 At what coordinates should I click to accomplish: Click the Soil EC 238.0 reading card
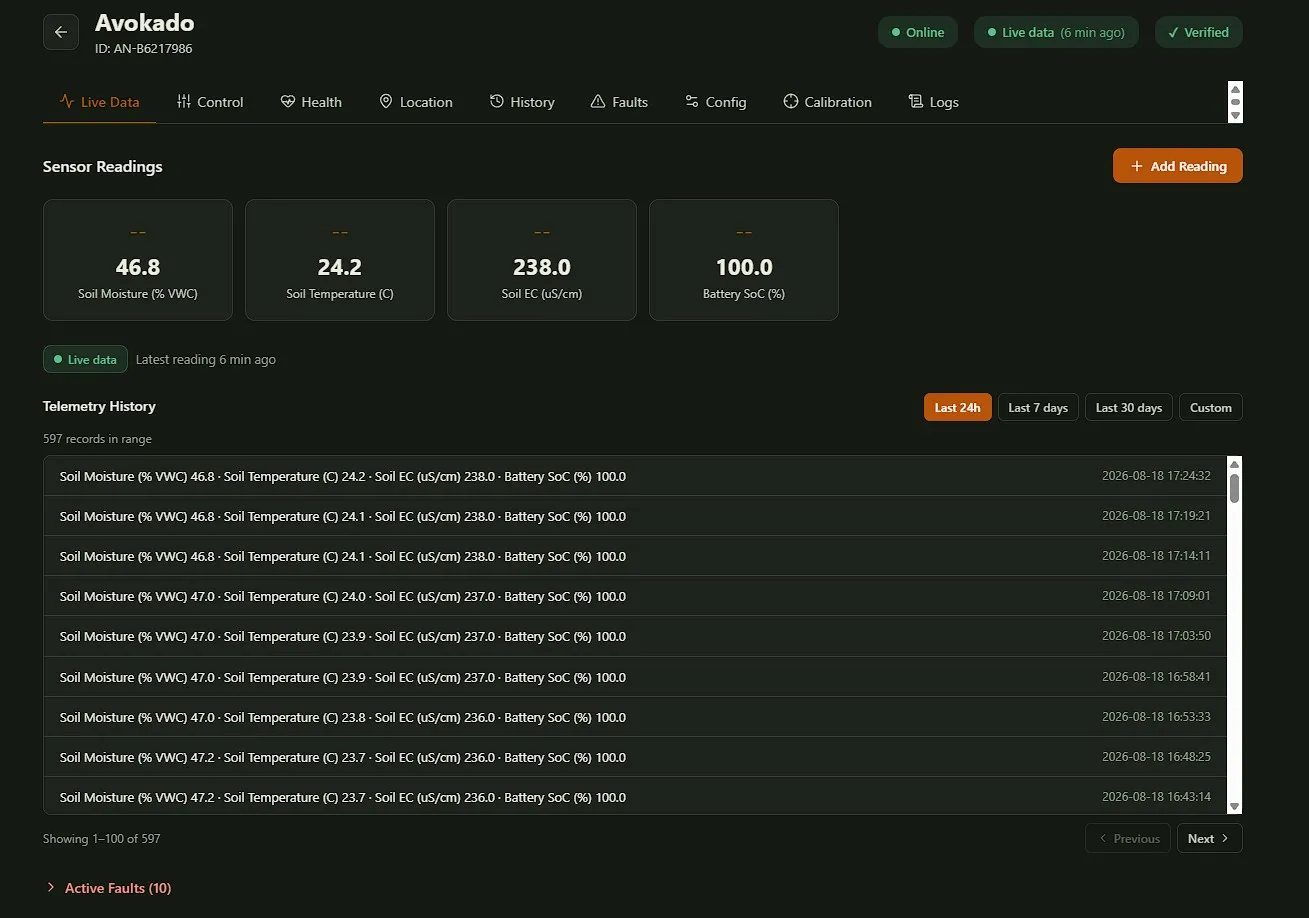click(542, 260)
